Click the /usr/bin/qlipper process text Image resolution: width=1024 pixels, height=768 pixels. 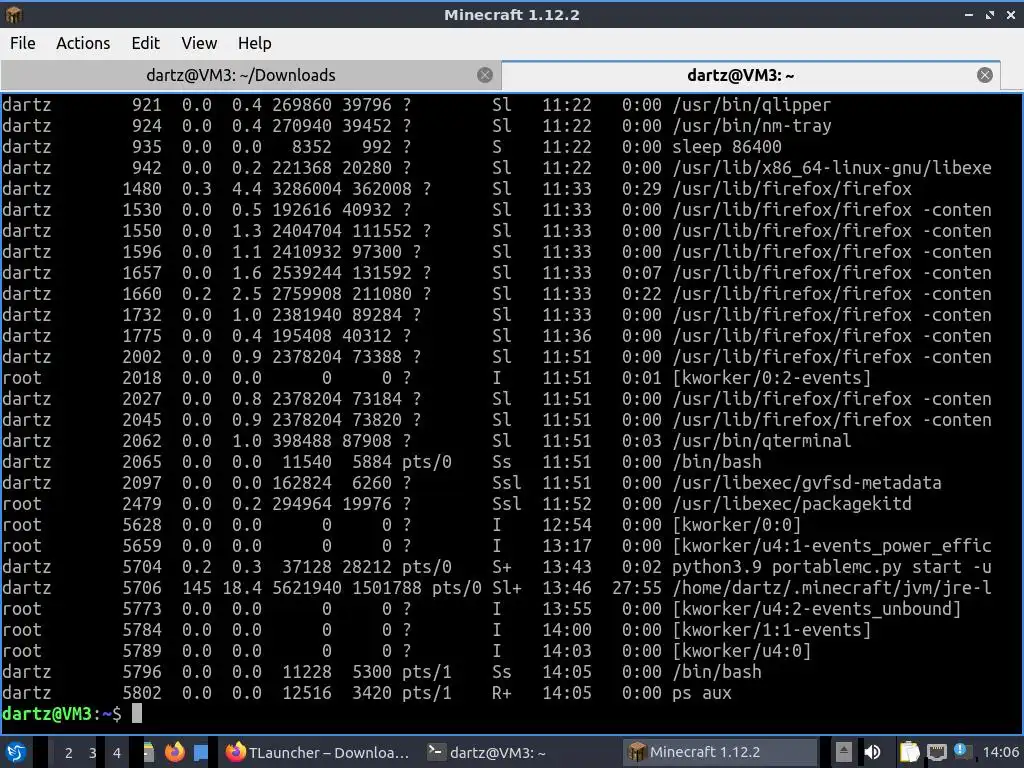click(752, 104)
